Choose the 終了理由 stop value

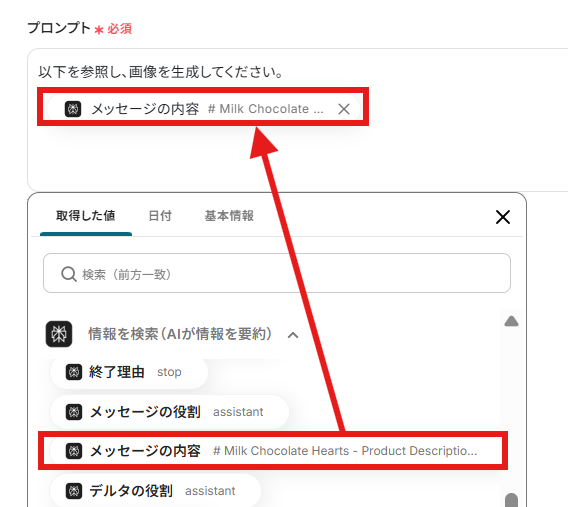[129, 372]
